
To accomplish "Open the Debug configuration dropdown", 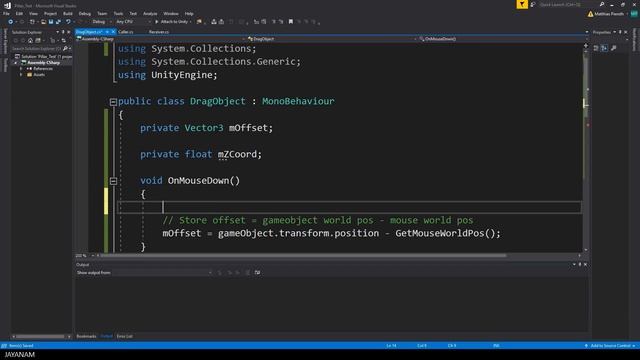I will click(x=101, y=22).
